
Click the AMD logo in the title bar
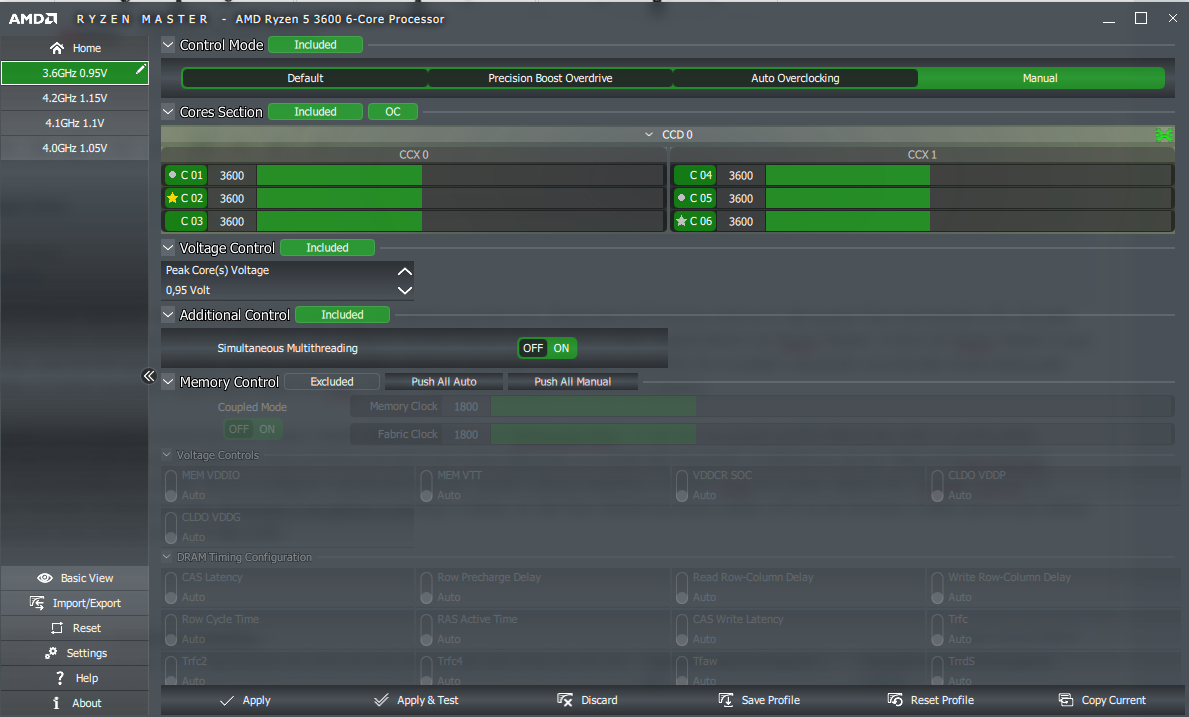[x=33, y=19]
